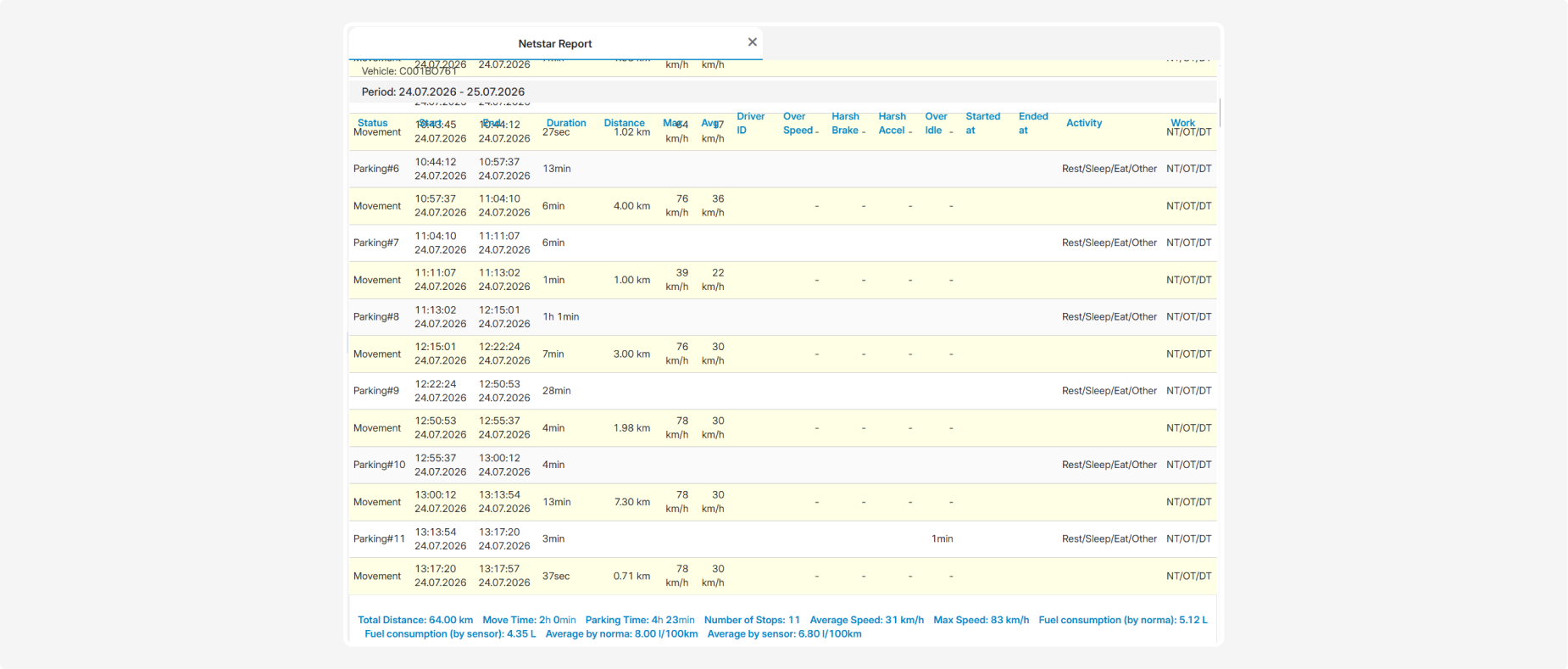Click the Average Speed: 31 km/h summary
The height and width of the screenshot is (669, 1568).
(867, 620)
